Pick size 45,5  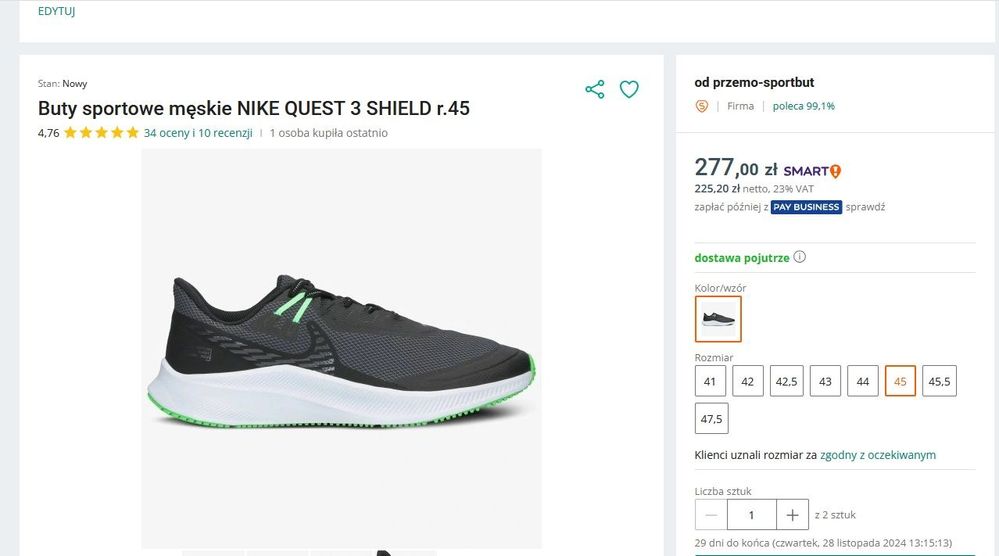point(939,381)
